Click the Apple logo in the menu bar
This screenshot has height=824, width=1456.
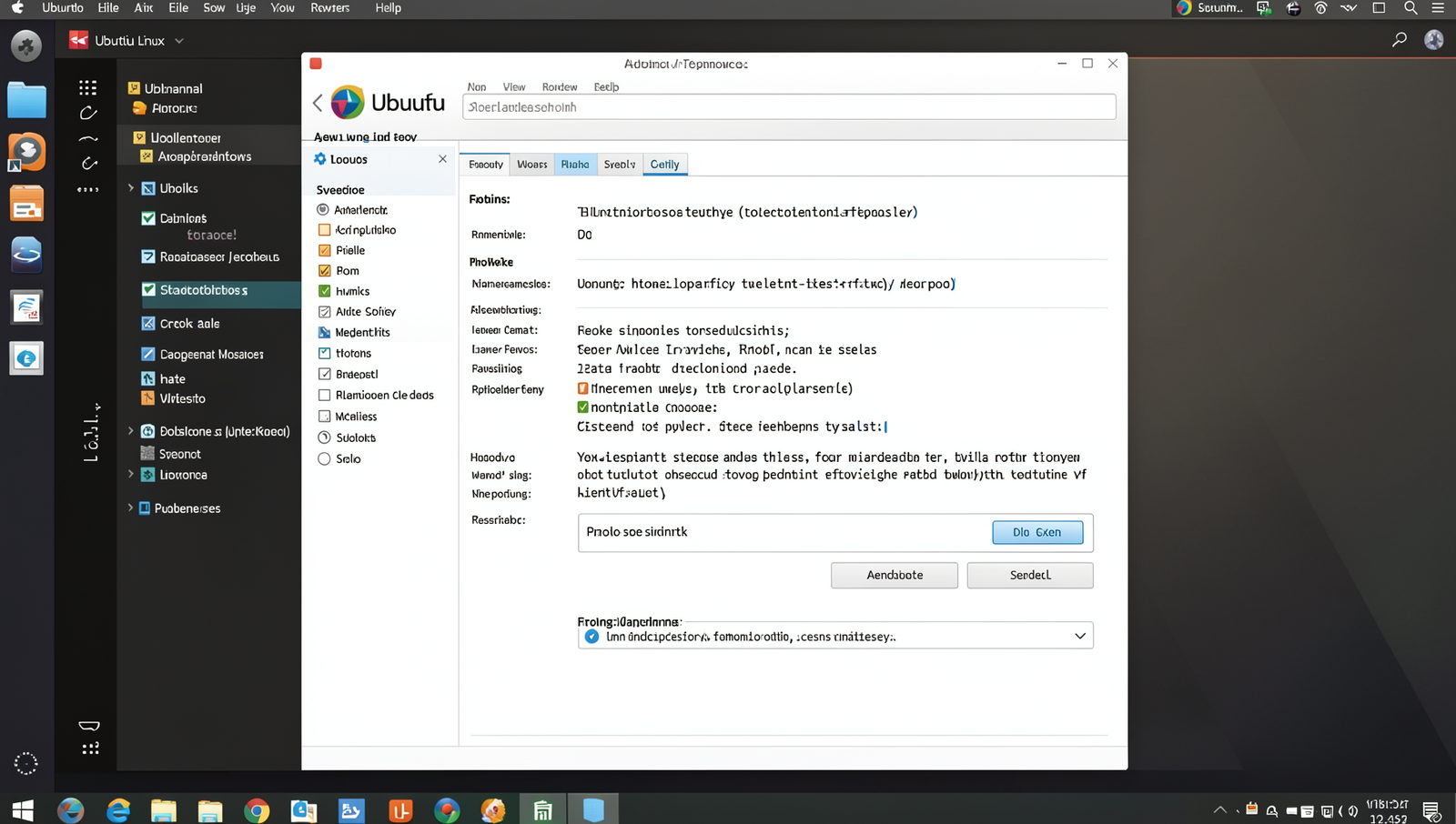(17, 7)
